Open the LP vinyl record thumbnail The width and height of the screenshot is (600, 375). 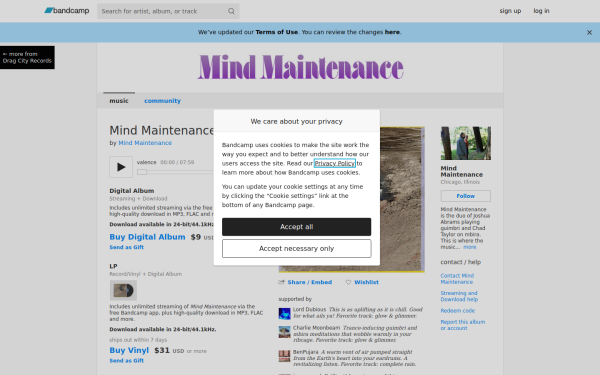tap(123, 290)
